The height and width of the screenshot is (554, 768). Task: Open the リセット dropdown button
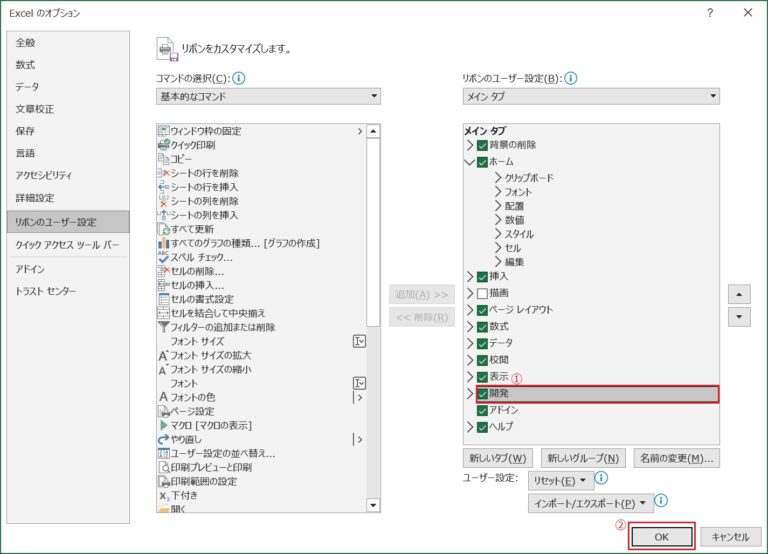[560, 481]
